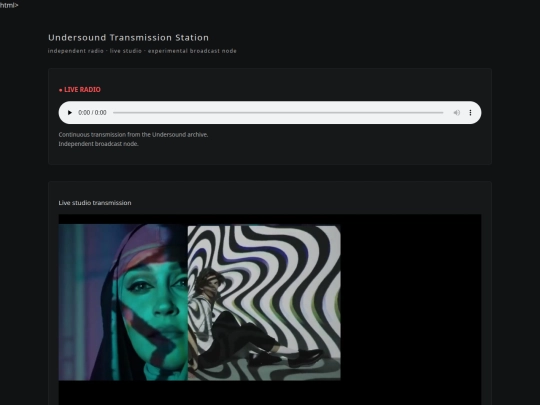This screenshot has height=405, width=540.
Task: Click the 0:00 / 0:00 time display
Action: [x=92, y=113]
